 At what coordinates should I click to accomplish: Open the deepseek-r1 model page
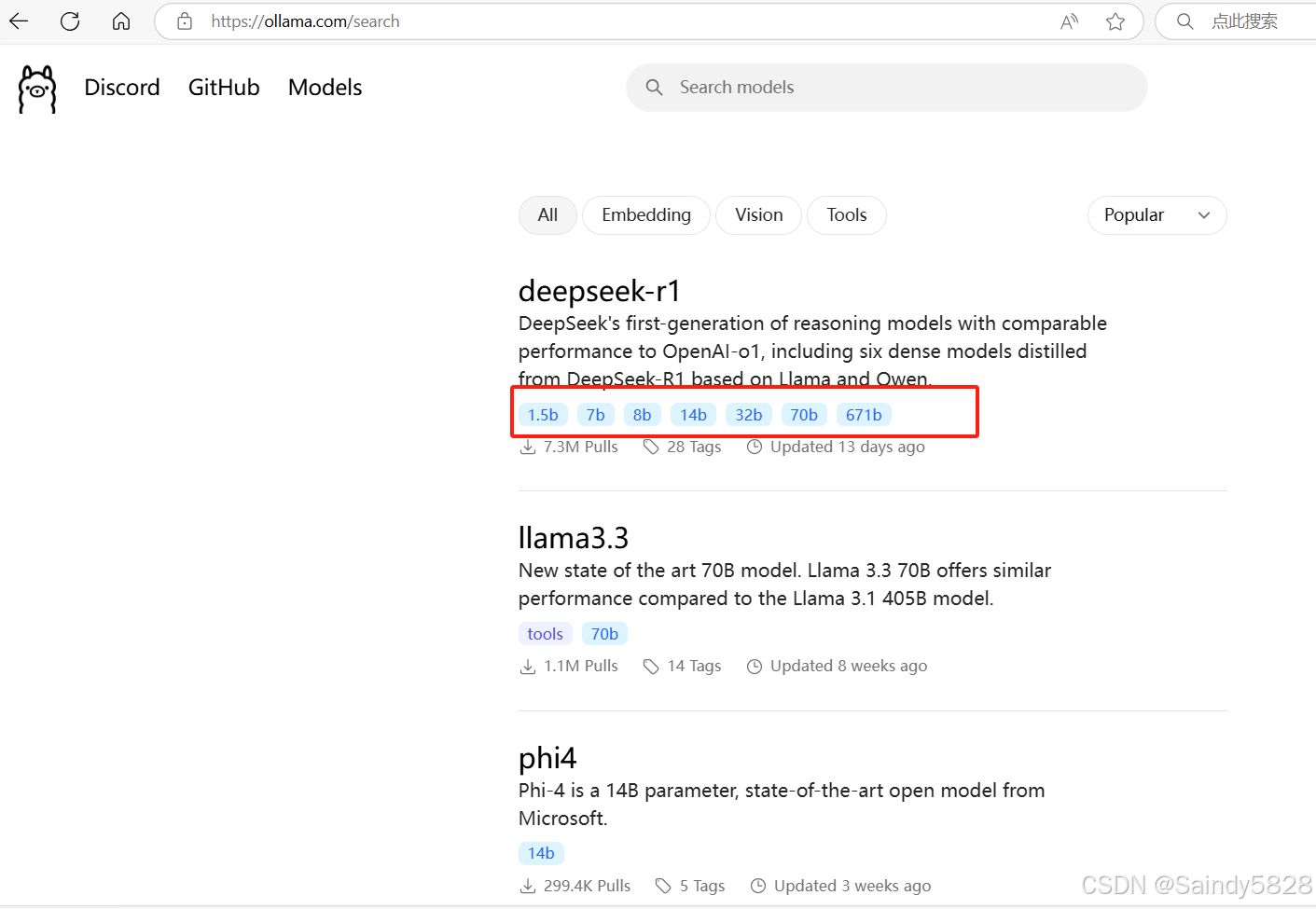[x=599, y=291]
